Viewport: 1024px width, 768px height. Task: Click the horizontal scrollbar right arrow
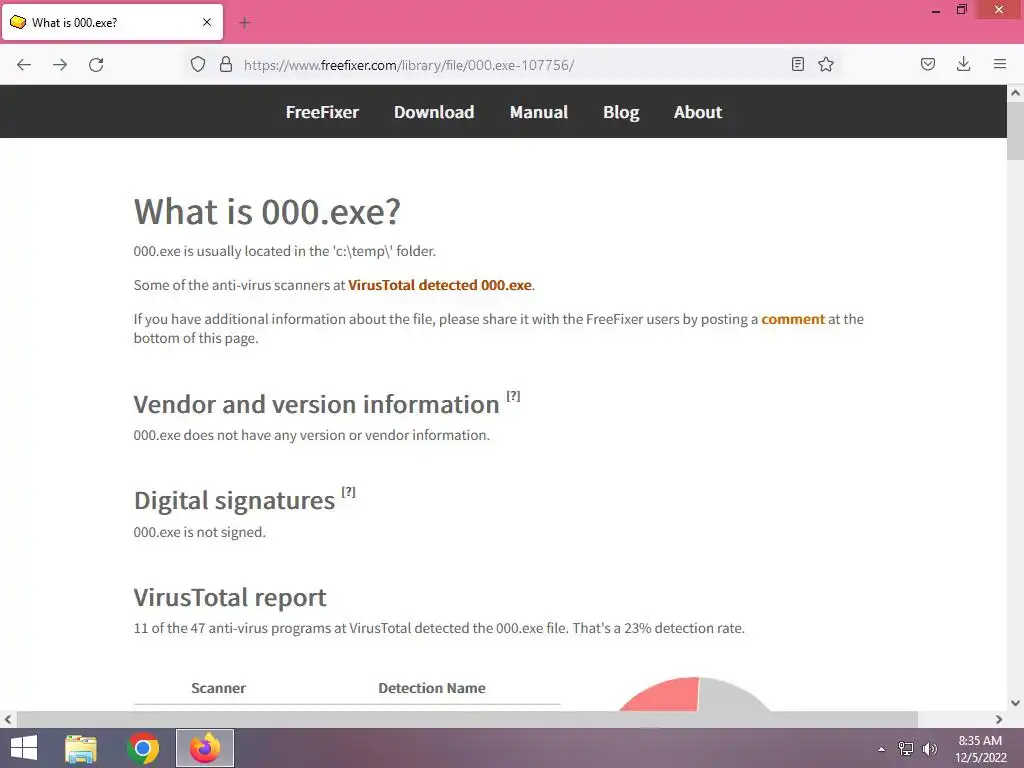coord(999,719)
